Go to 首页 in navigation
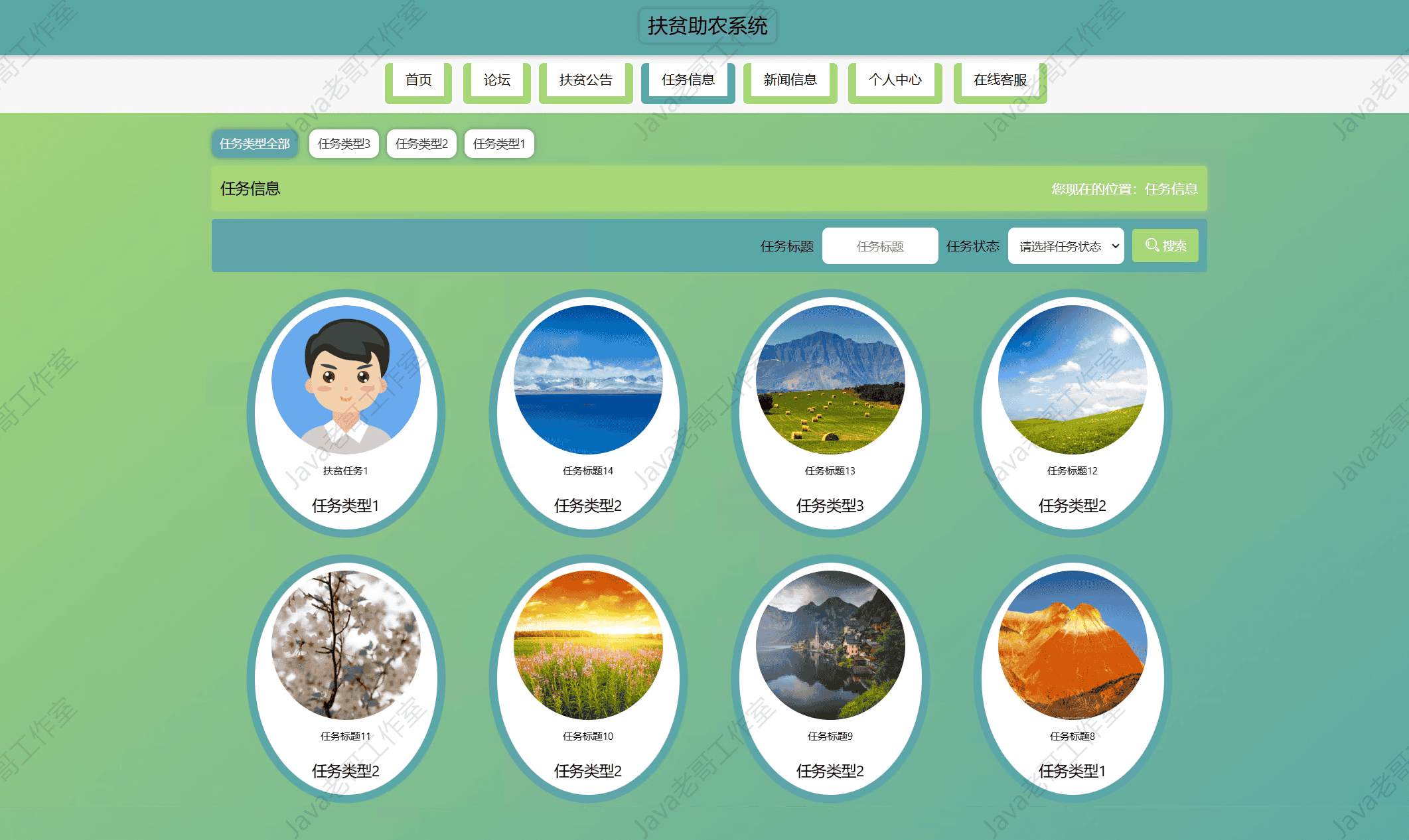This screenshot has height=840, width=1409. [x=418, y=80]
